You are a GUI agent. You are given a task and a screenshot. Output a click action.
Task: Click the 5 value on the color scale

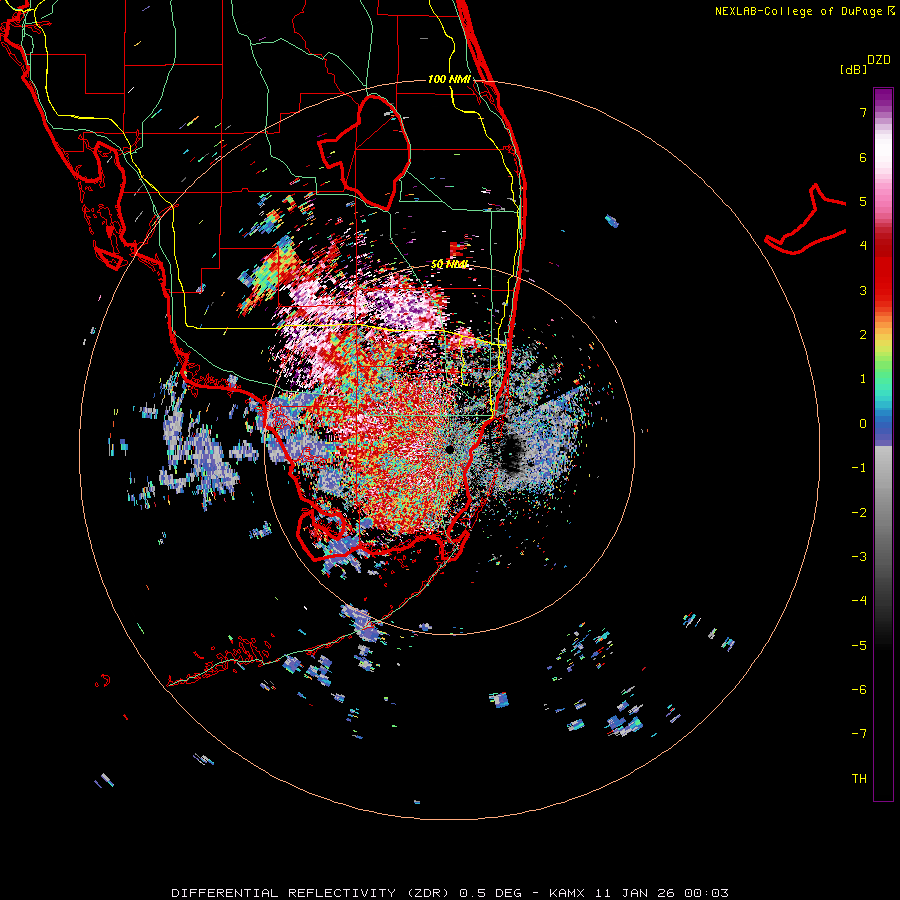pos(863,201)
